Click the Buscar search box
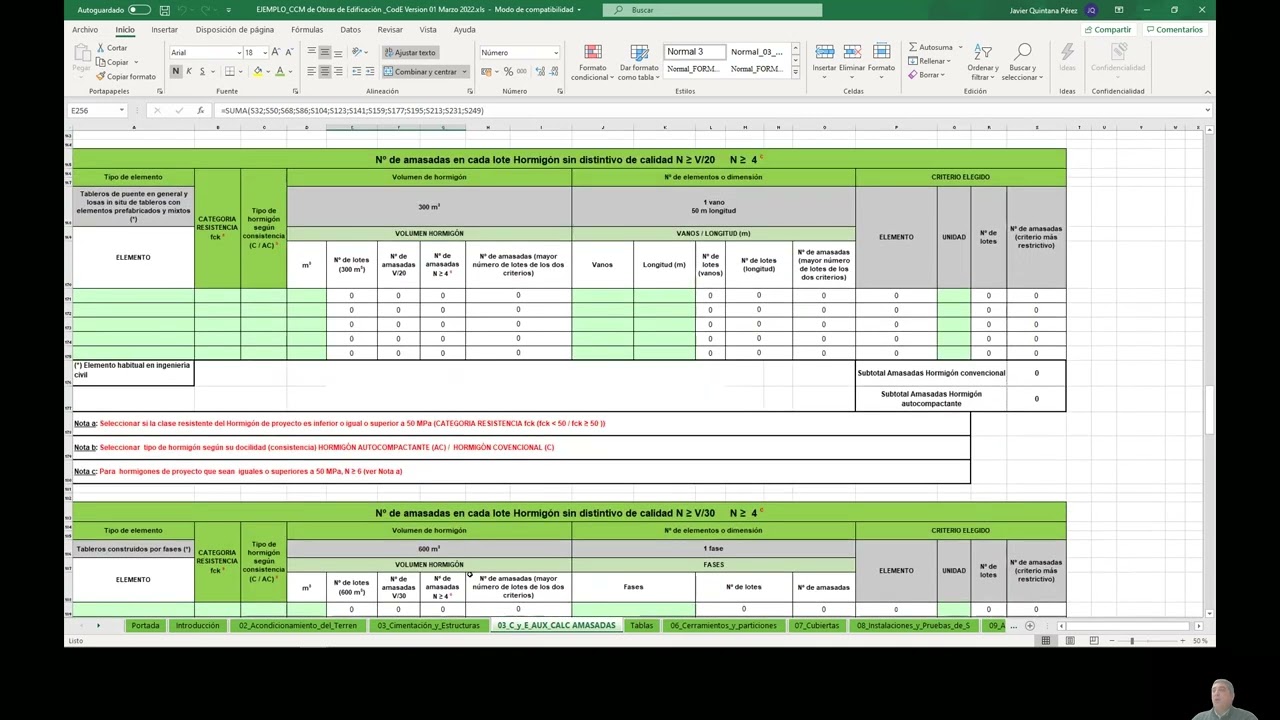Viewport: 1280px width, 720px height. 712,10
